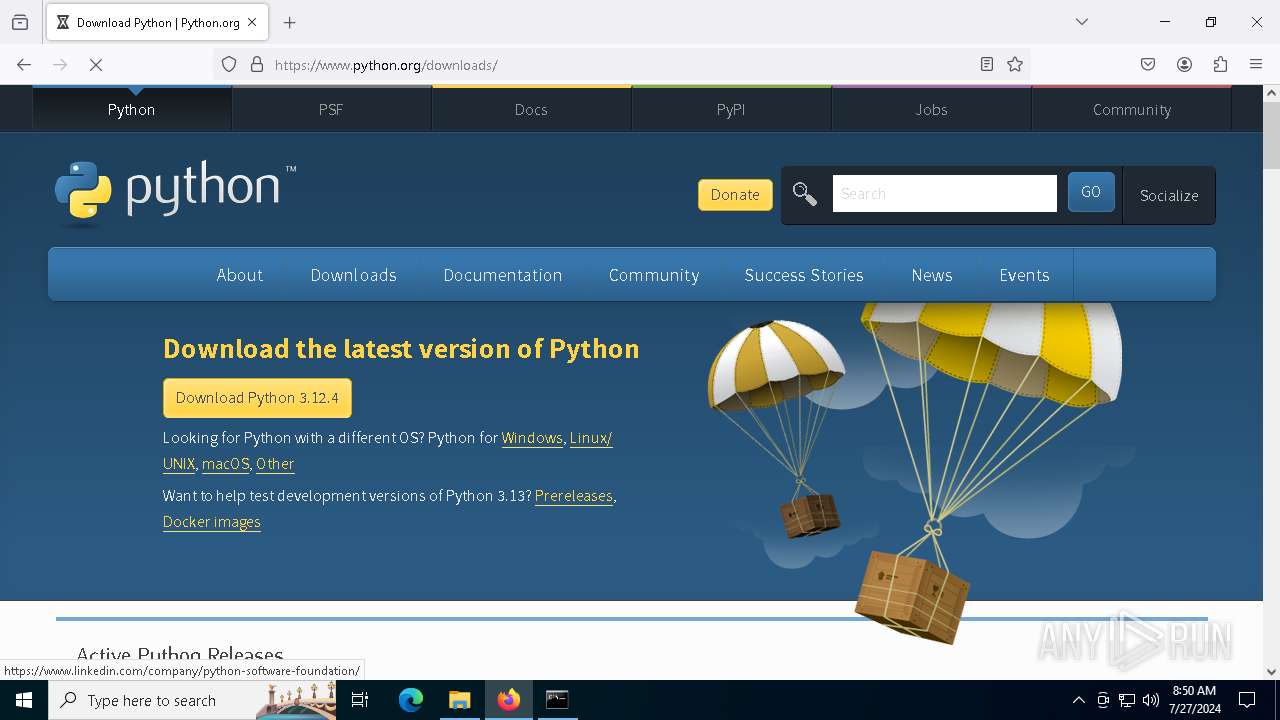Bookmark this page with the star icon

1015,65
